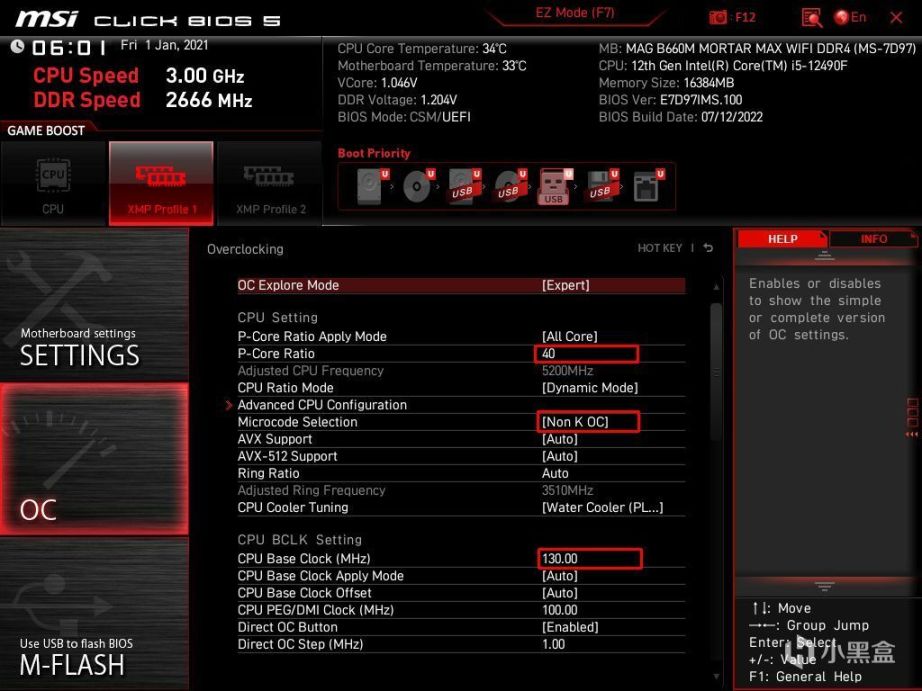Click the CPU BCLK Setting heading
This screenshot has height=691, width=922.
[299, 539]
